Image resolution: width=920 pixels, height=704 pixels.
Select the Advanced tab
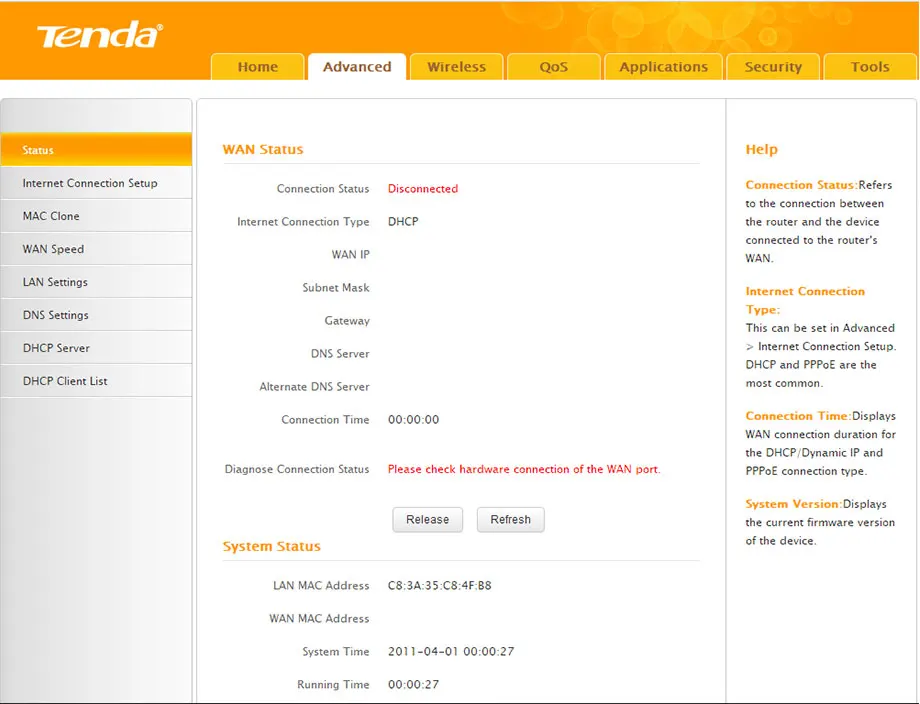(x=357, y=67)
